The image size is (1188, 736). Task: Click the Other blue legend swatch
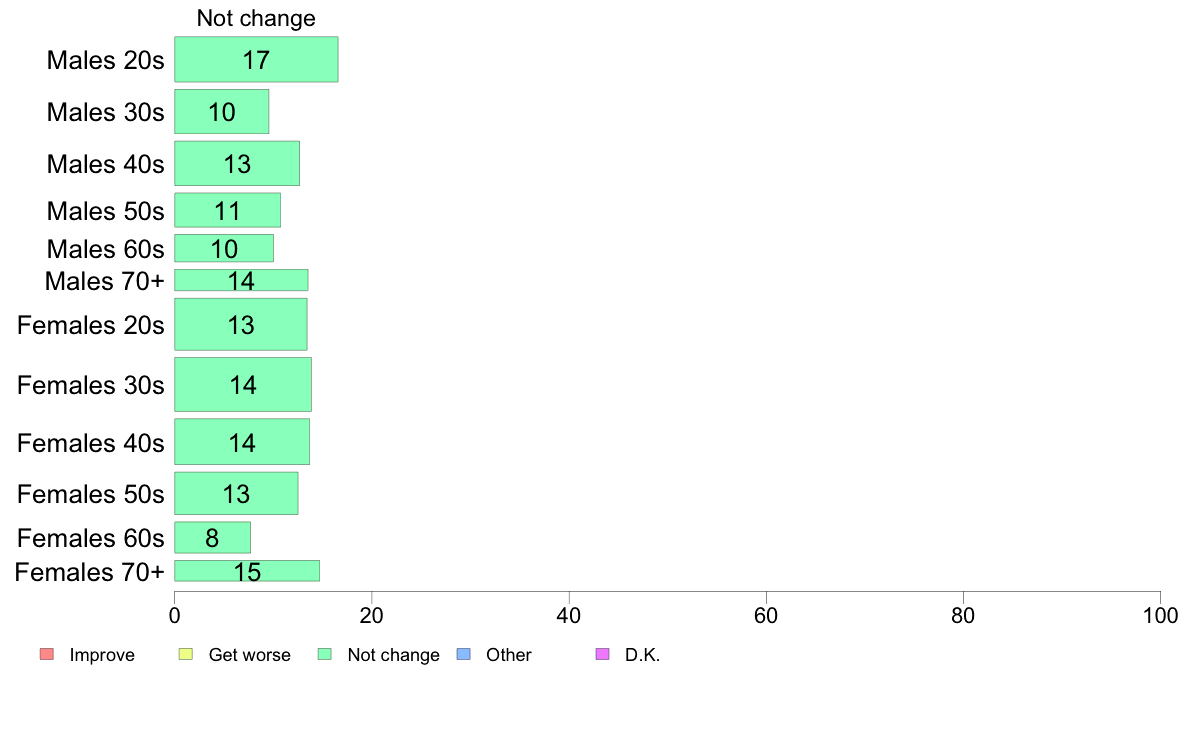(x=464, y=654)
